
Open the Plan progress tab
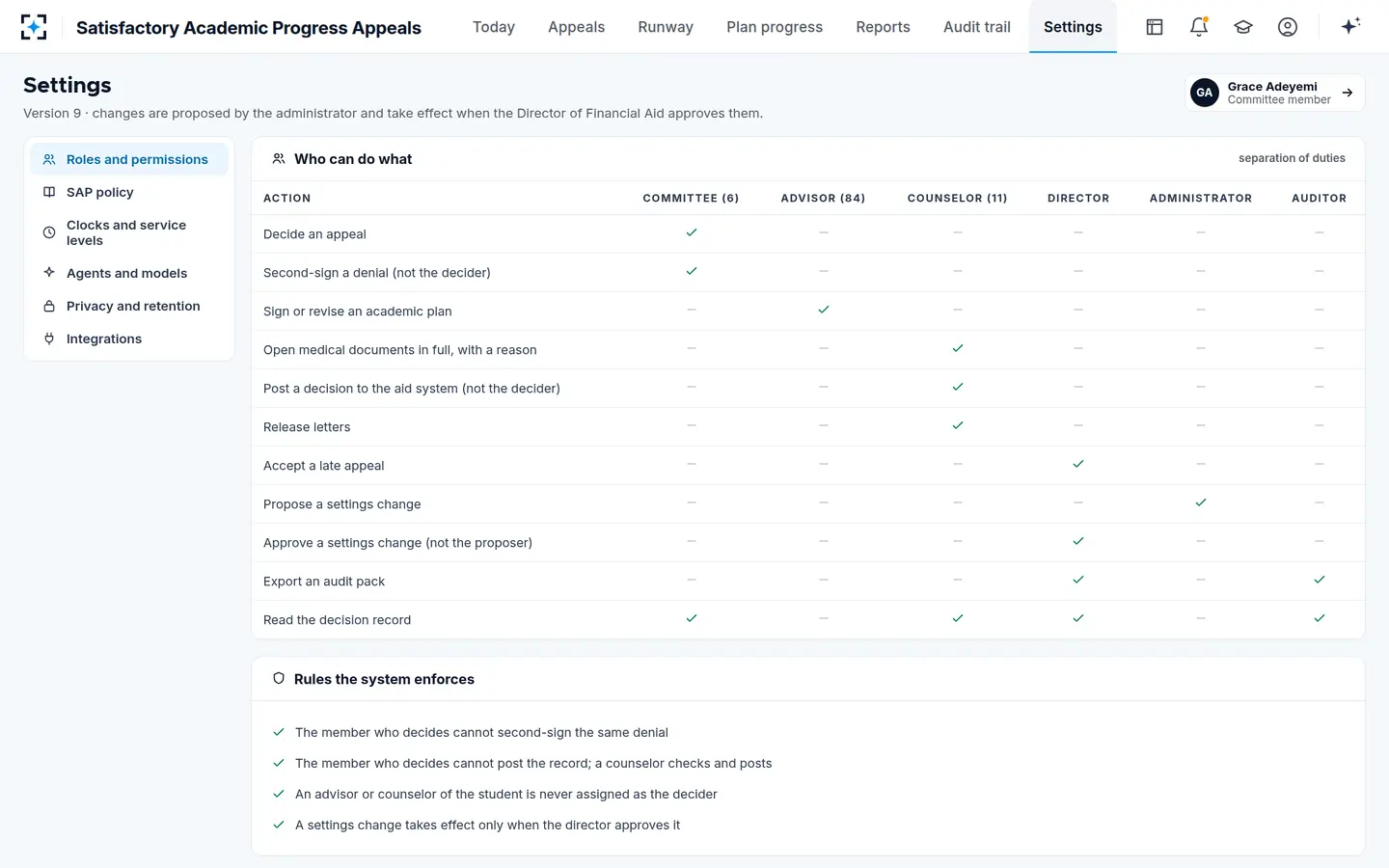coord(775,27)
